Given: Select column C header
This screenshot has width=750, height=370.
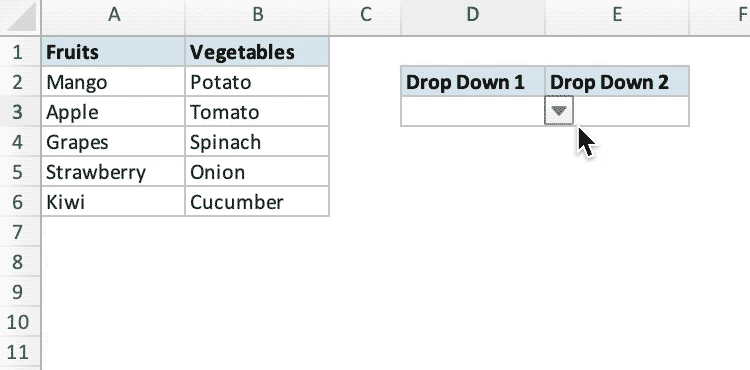Looking at the screenshot, I should click(x=365, y=17).
